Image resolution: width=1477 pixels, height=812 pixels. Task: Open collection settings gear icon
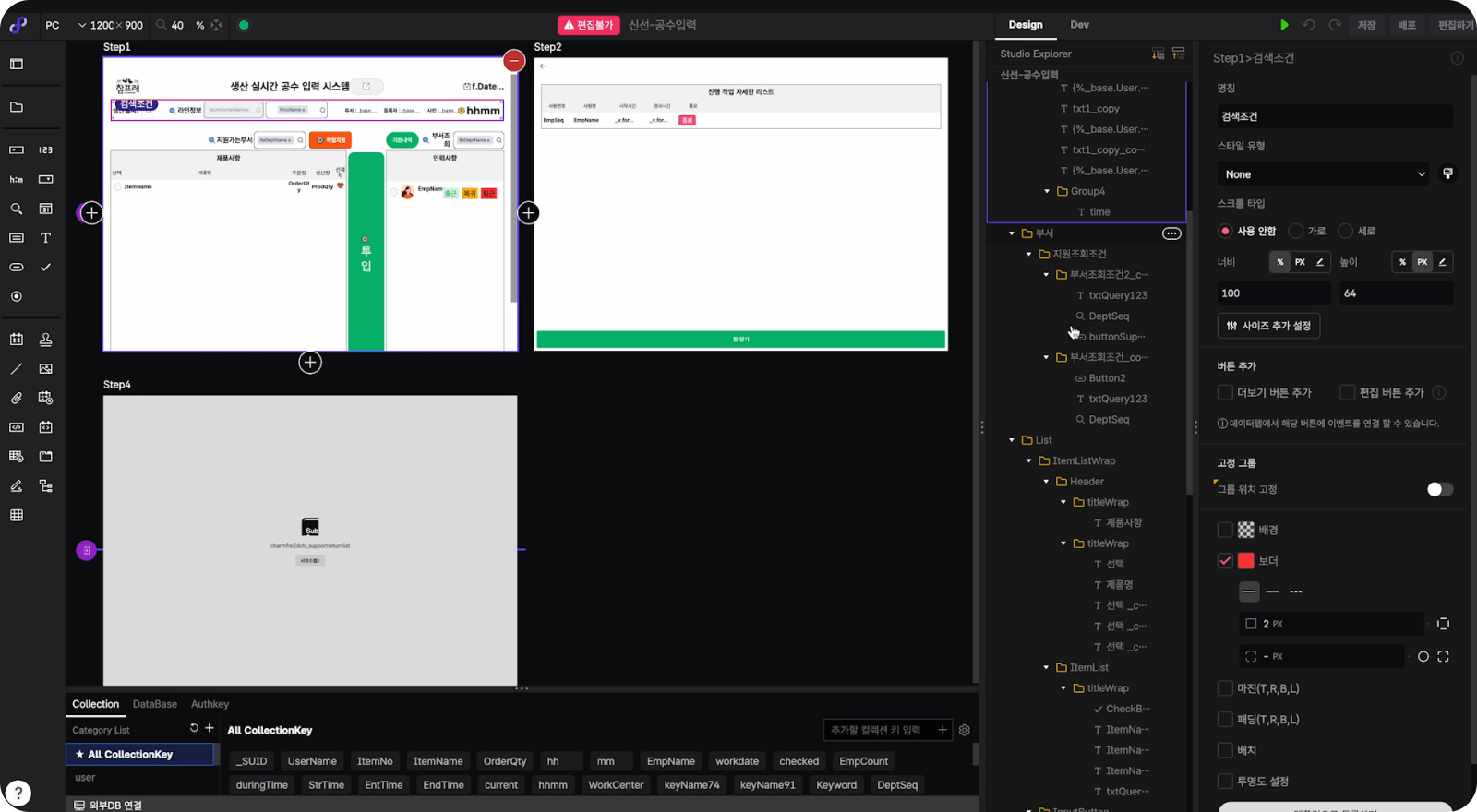coord(965,730)
